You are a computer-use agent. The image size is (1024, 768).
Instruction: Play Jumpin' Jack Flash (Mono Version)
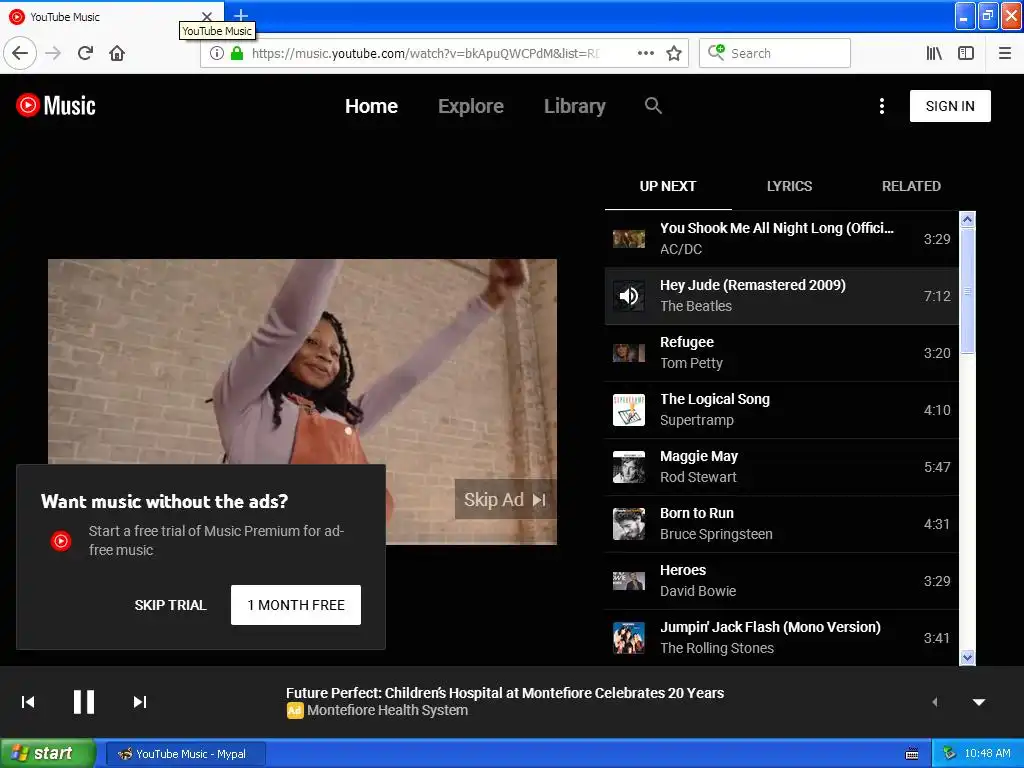(781, 637)
